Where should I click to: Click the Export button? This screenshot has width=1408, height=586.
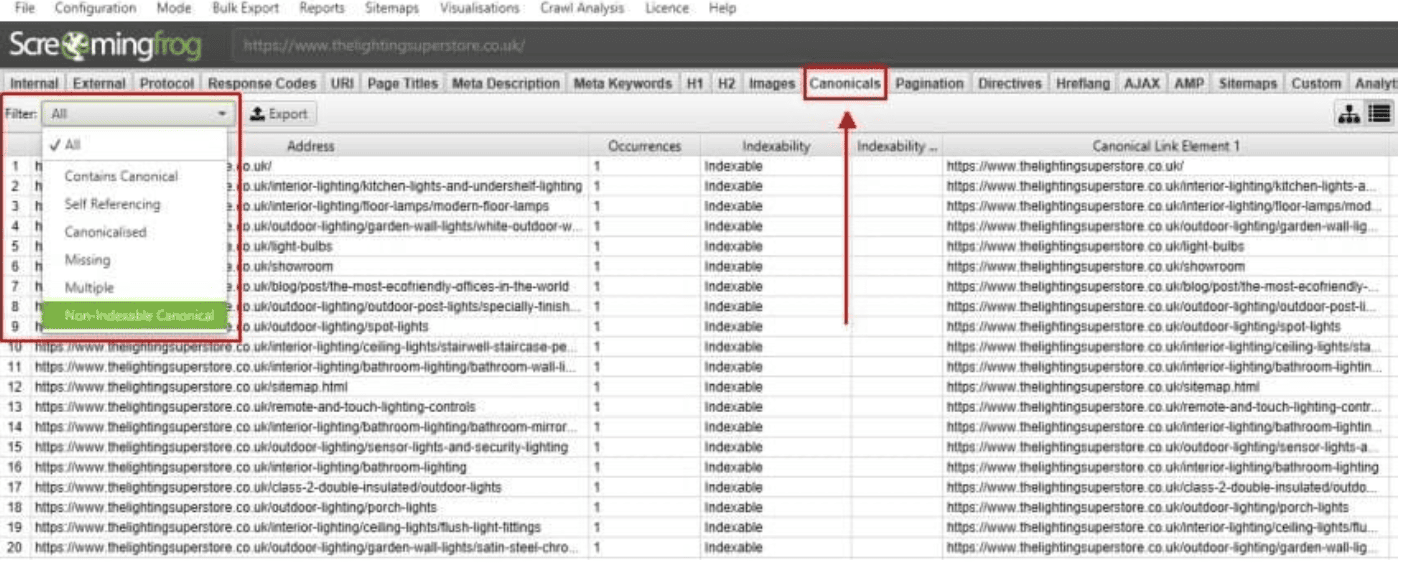coord(280,114)
